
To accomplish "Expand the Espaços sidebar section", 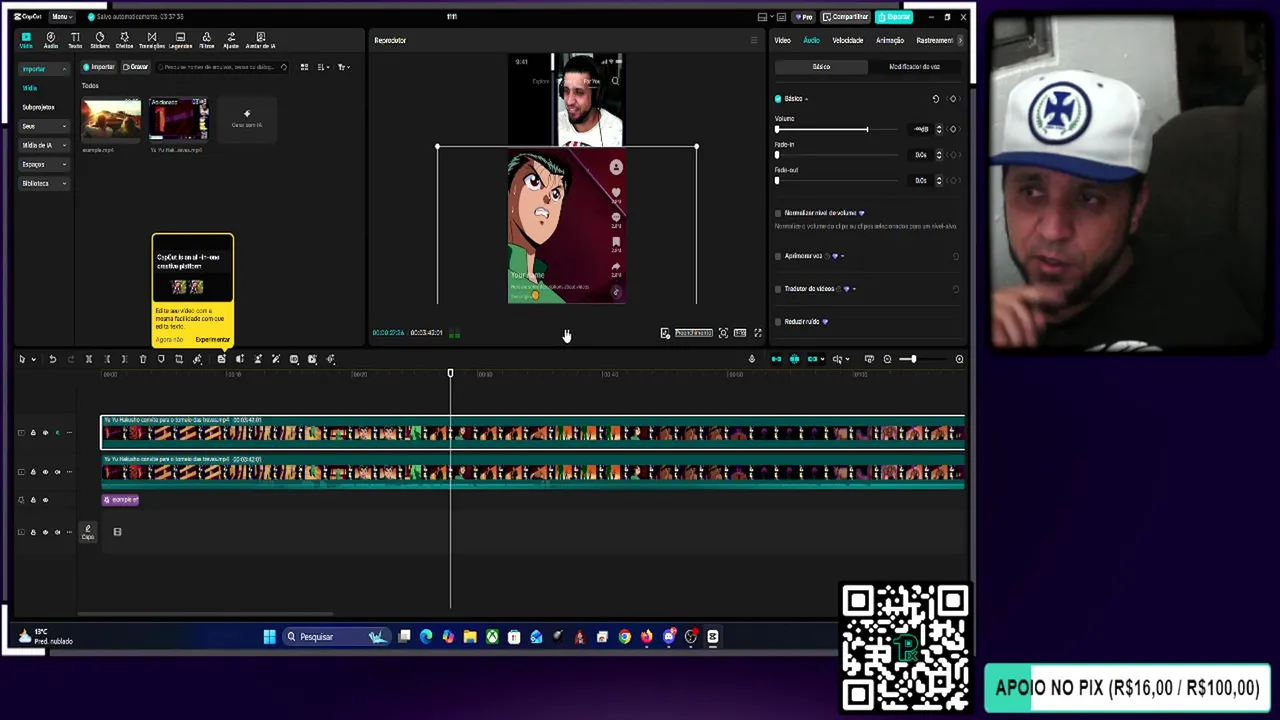I will tap(44, 164).
